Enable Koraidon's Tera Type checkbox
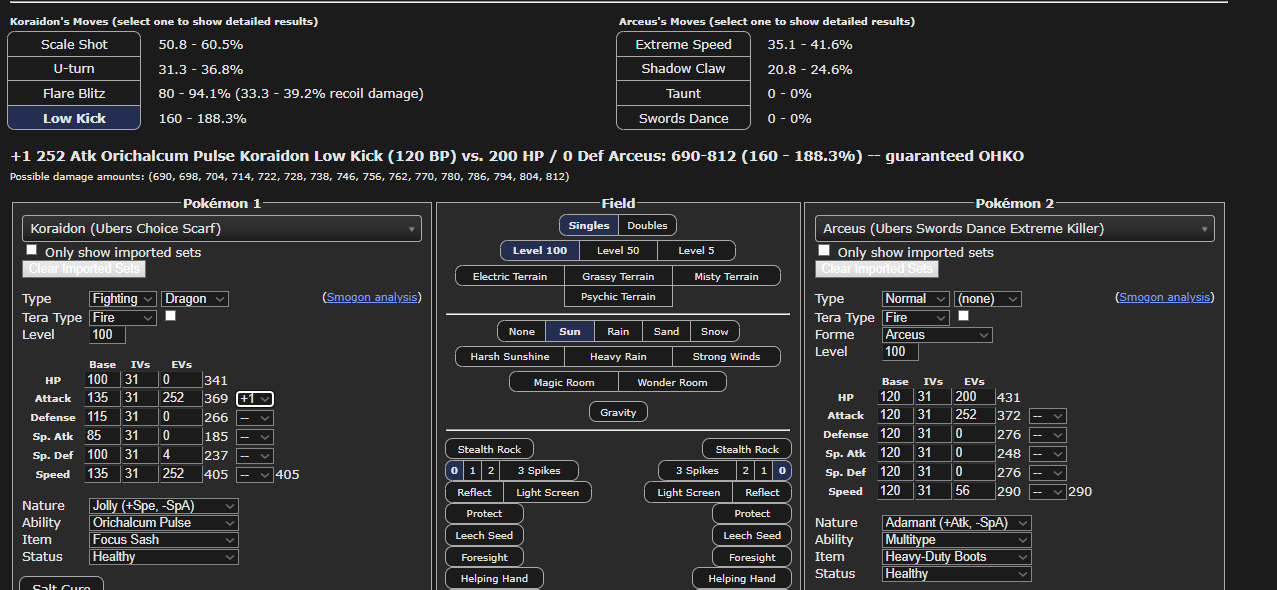The image size is (1277, 590). tap(170, 316)
